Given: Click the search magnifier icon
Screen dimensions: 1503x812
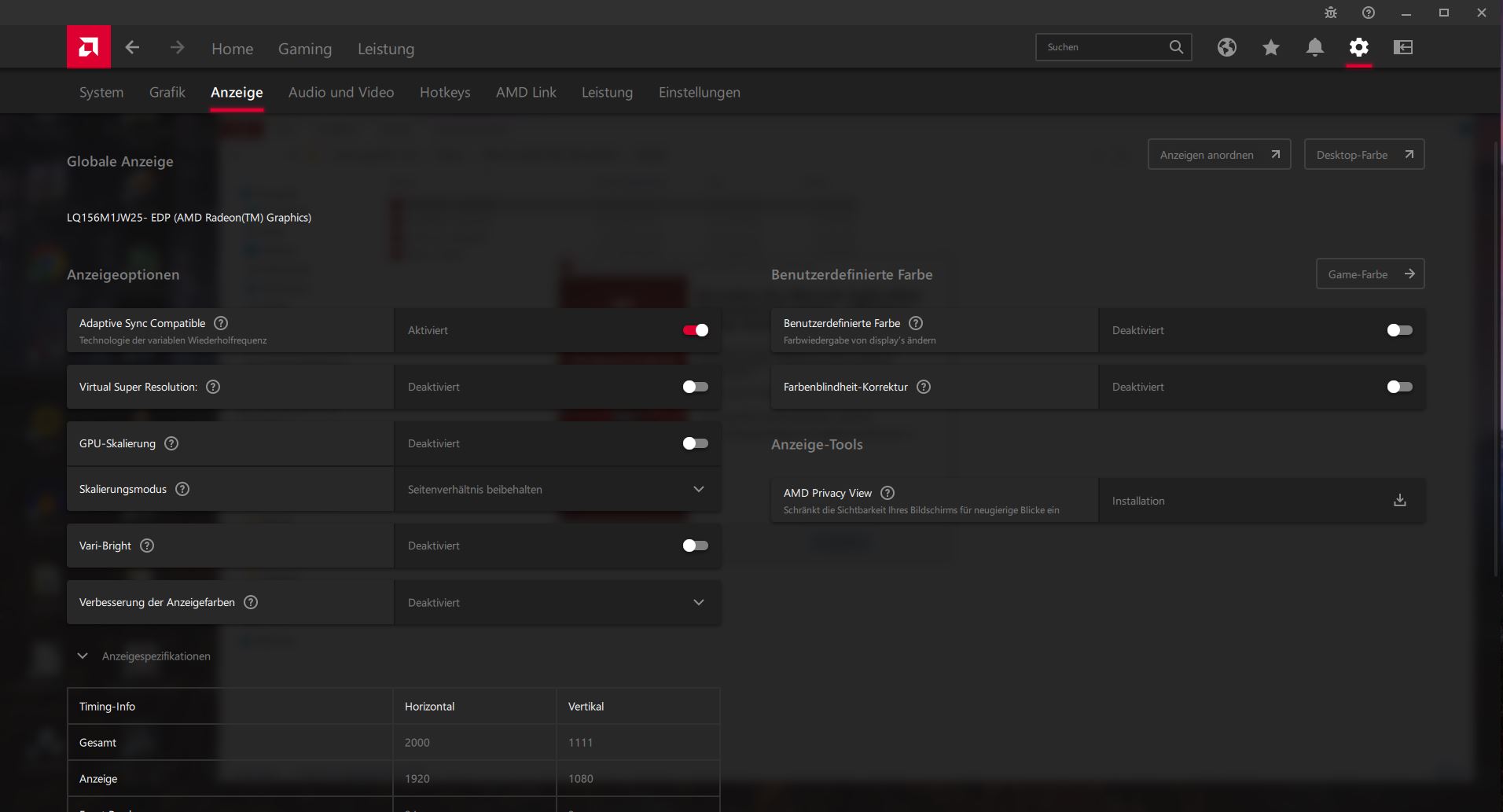Looking at the screenshot, I should [1176, 47].
